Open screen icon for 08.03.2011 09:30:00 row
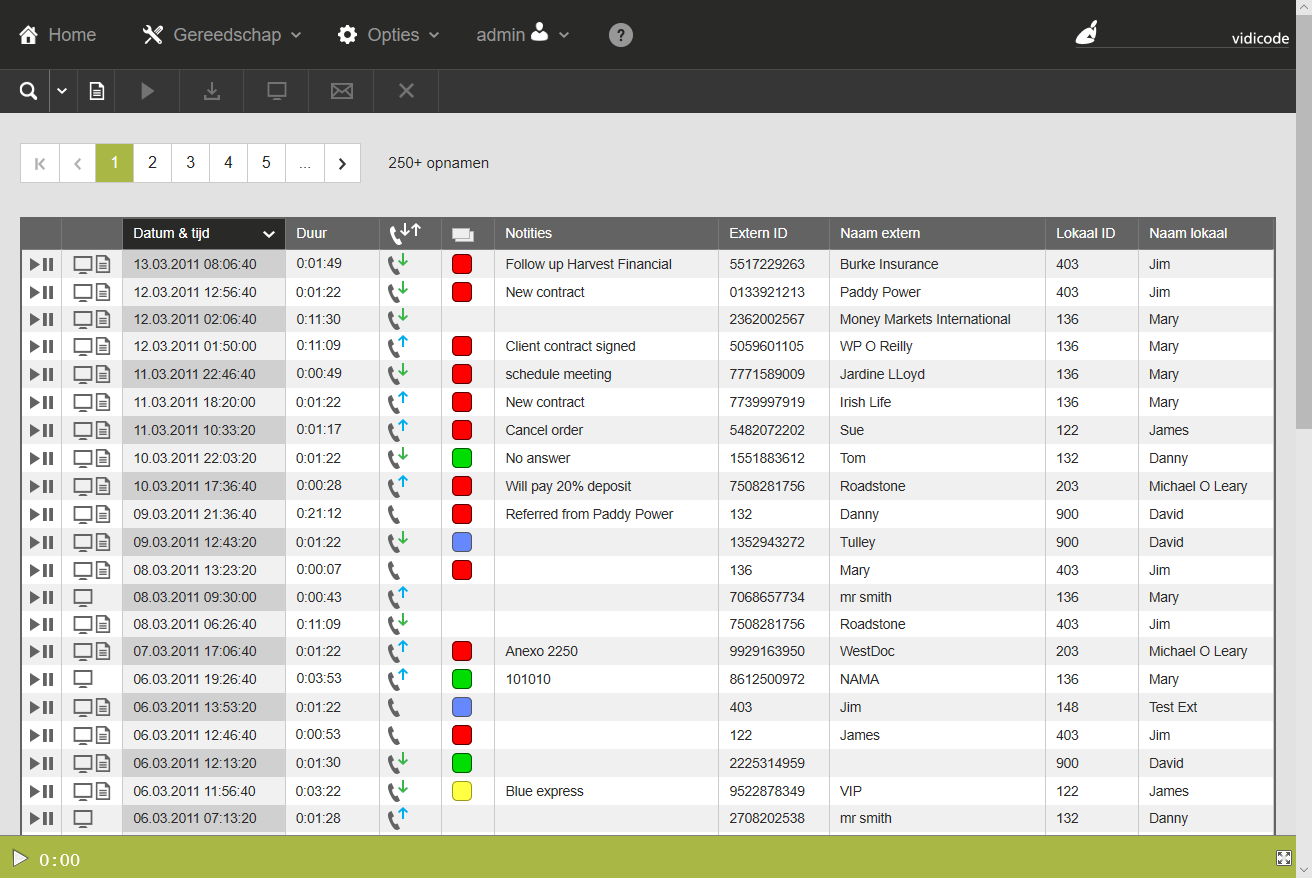 point(83,598)
